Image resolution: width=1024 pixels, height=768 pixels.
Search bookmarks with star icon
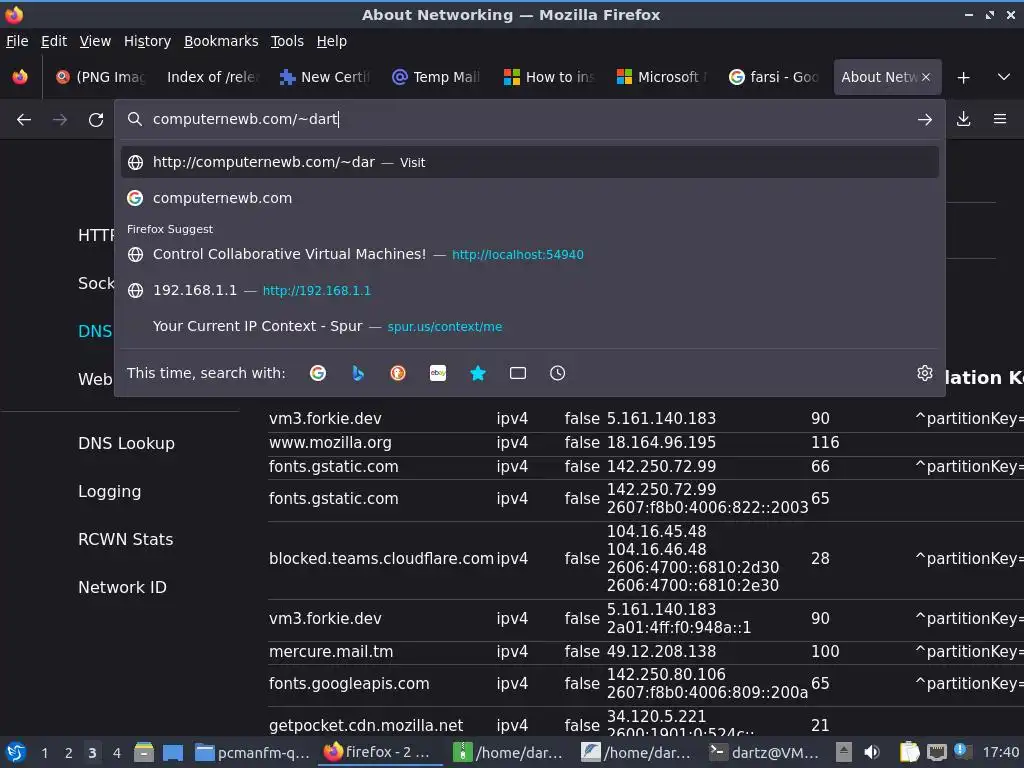478,373
